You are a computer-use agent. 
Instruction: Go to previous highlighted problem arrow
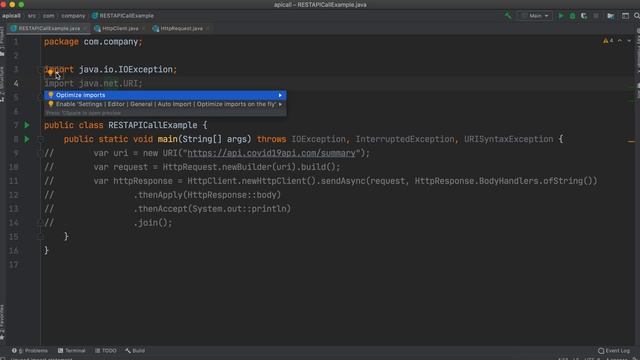[x=620, y=41]
